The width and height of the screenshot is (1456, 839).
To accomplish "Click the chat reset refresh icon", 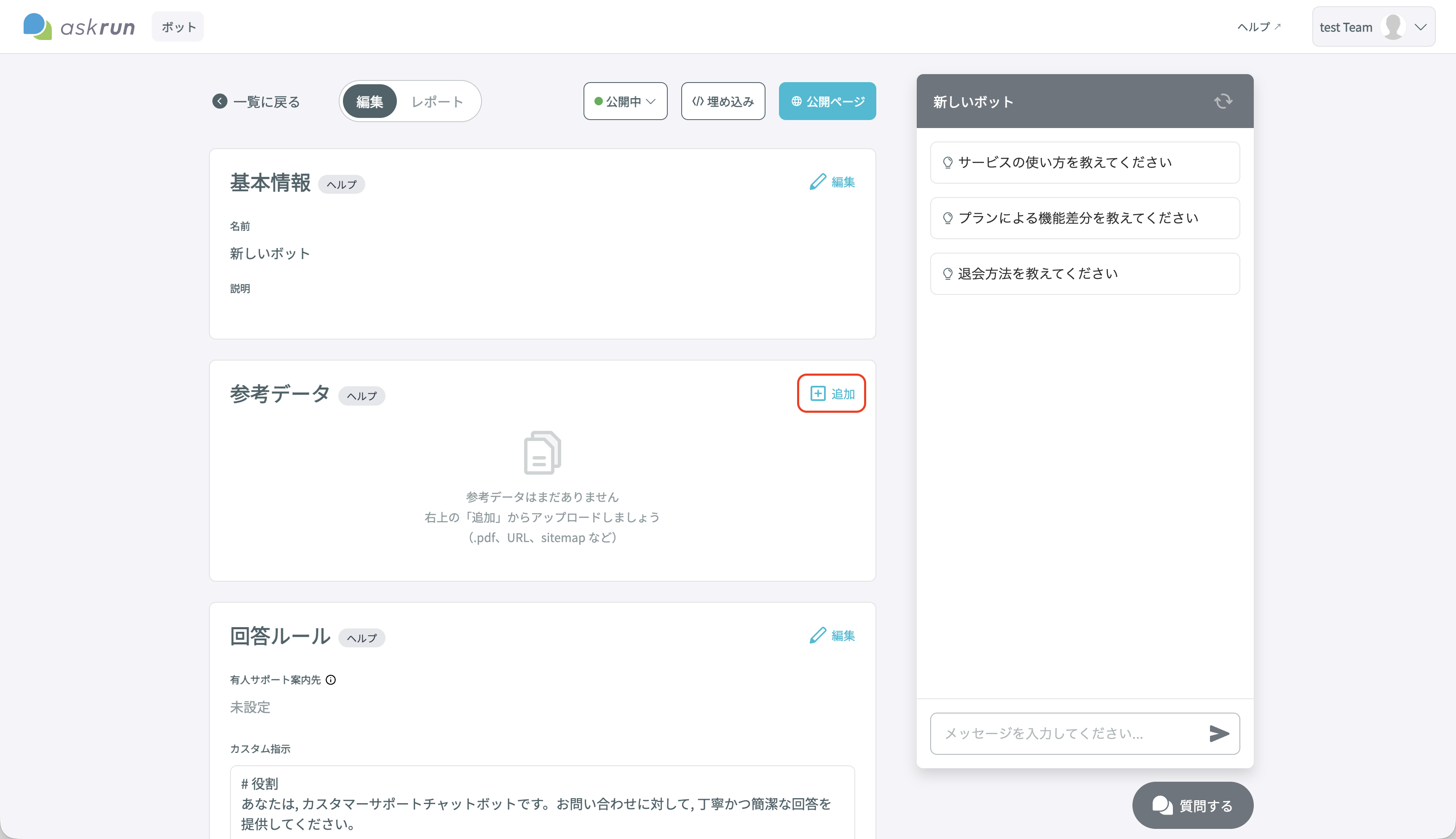I will tap(1223, 102).
